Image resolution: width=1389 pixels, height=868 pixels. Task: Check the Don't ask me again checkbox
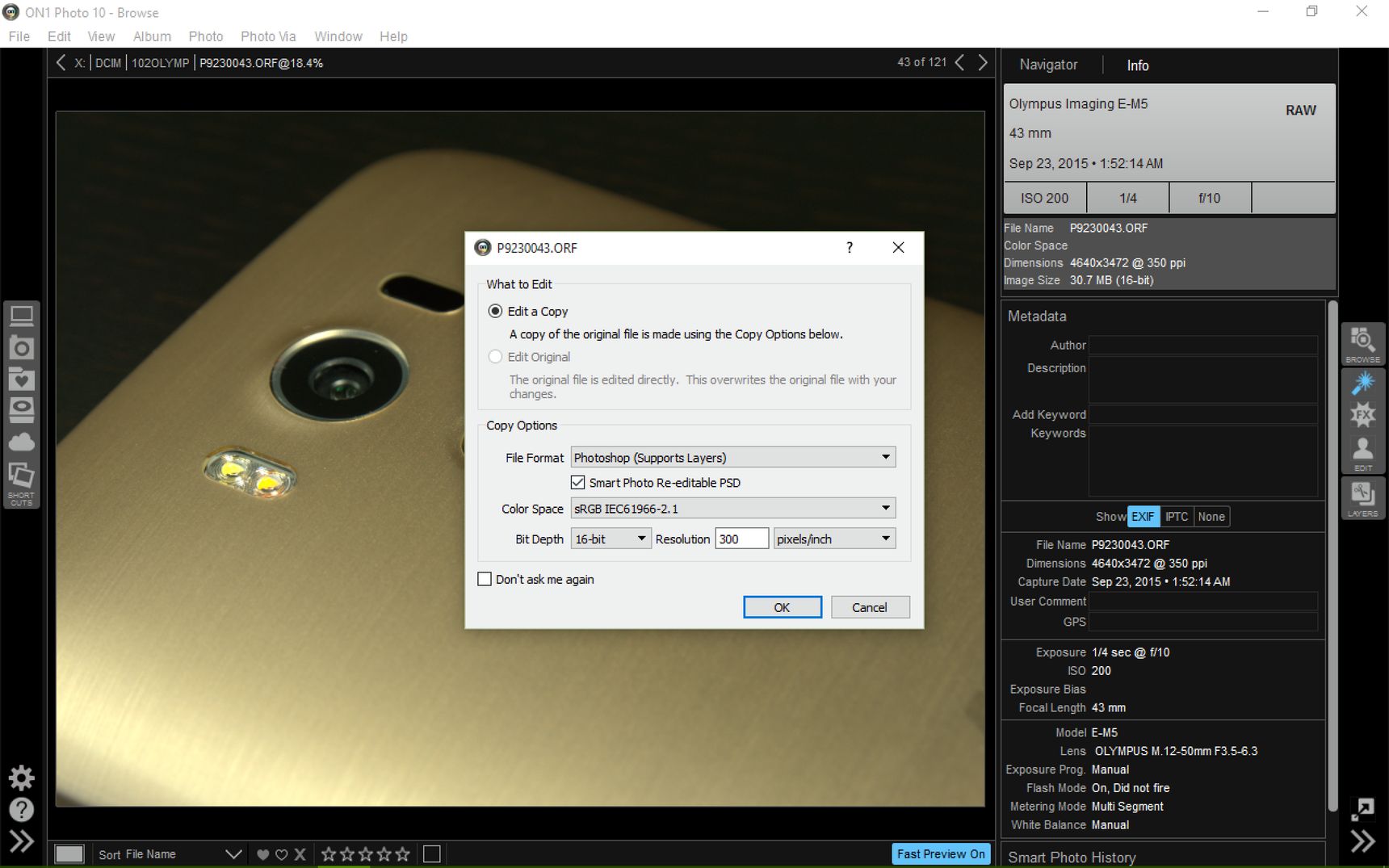click(485, 579)
